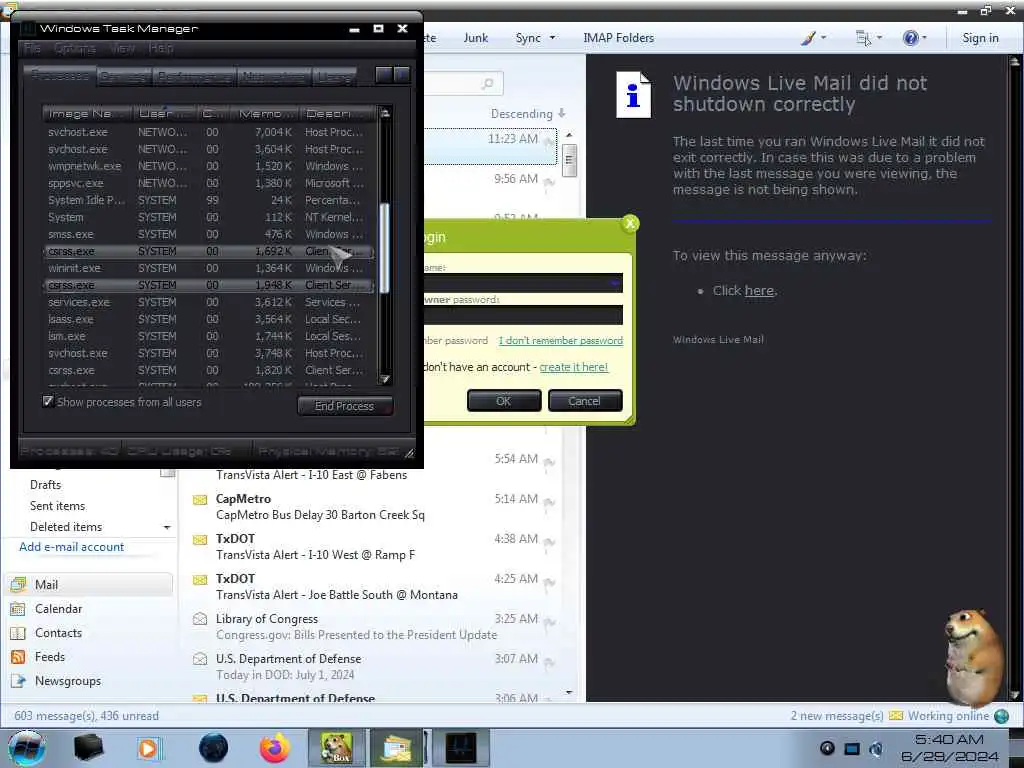Expand the menus icon dropdown arrow
The height and width of the screenshot is (768, 1024).
[879, 38]
